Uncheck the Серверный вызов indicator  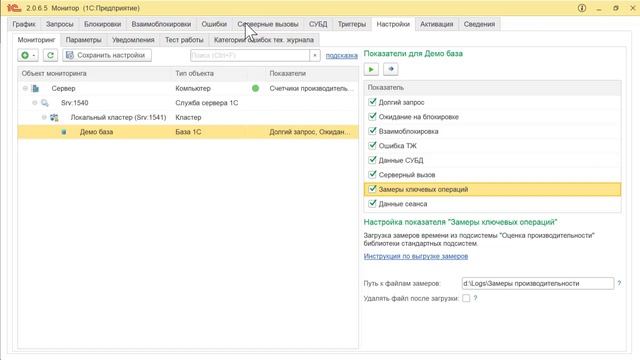pyautogui.click(x=372, y=175)
